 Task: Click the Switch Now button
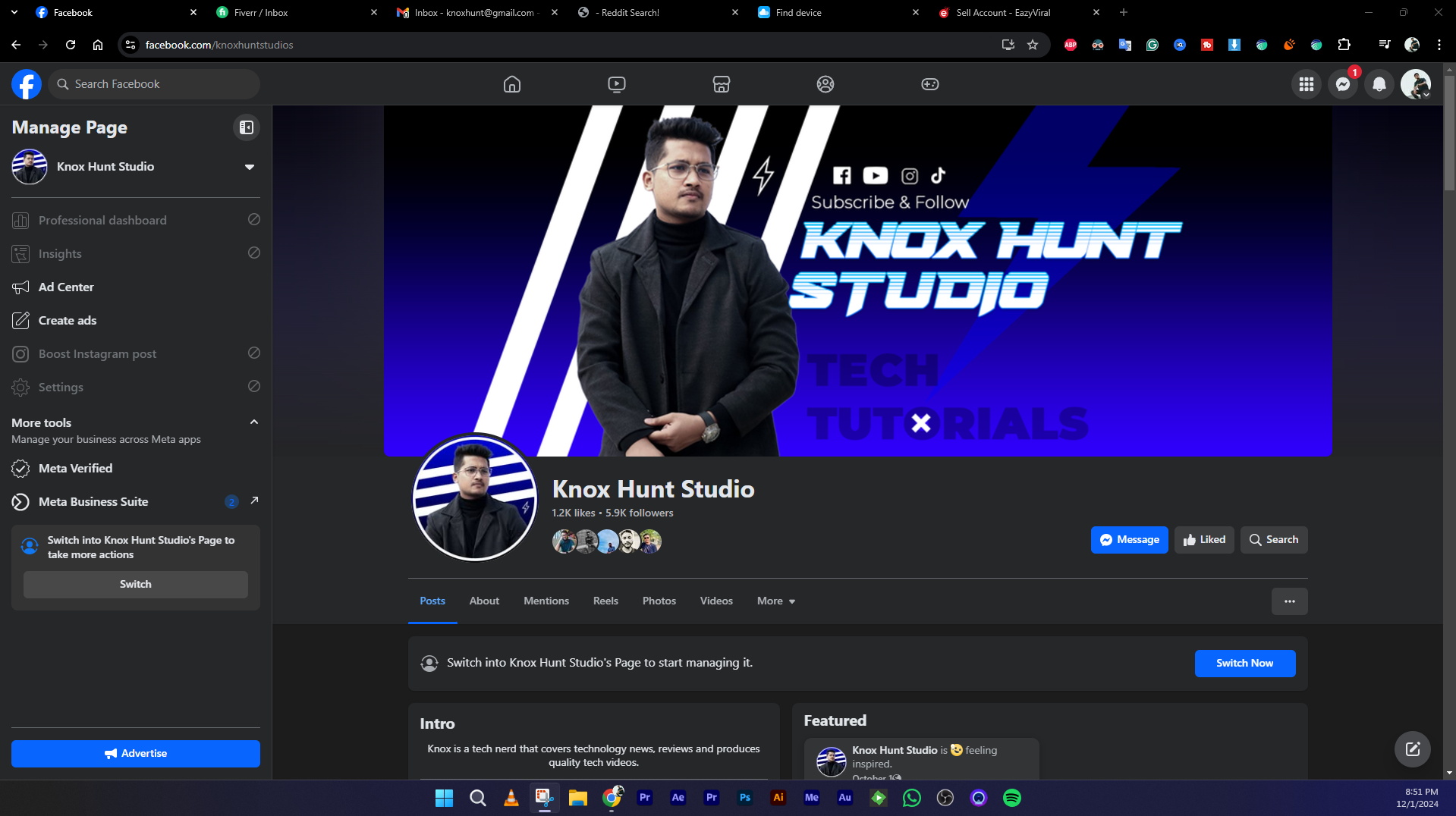(x=1245, y=664)
